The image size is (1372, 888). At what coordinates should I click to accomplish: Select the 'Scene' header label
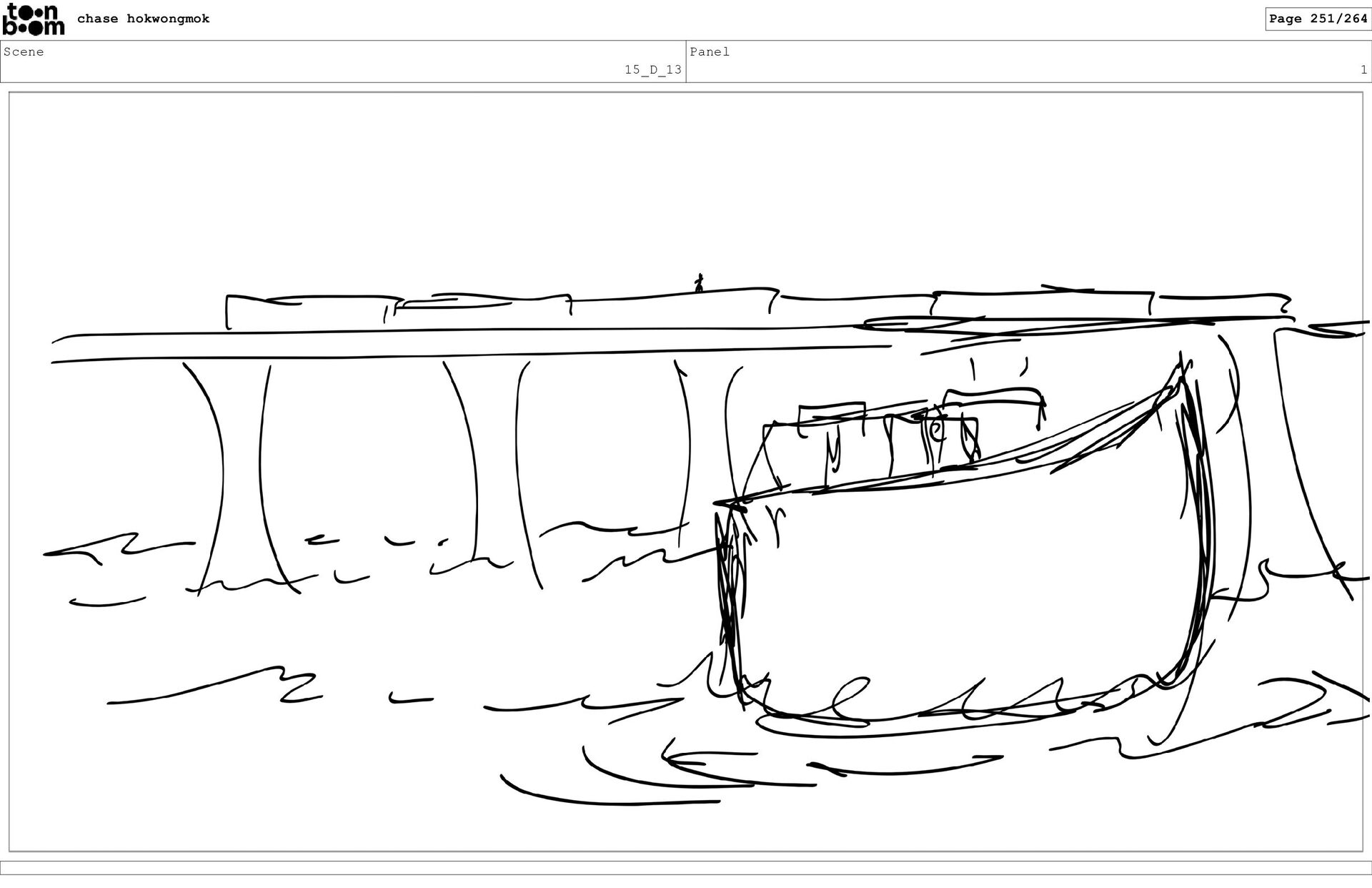[24, 52]
